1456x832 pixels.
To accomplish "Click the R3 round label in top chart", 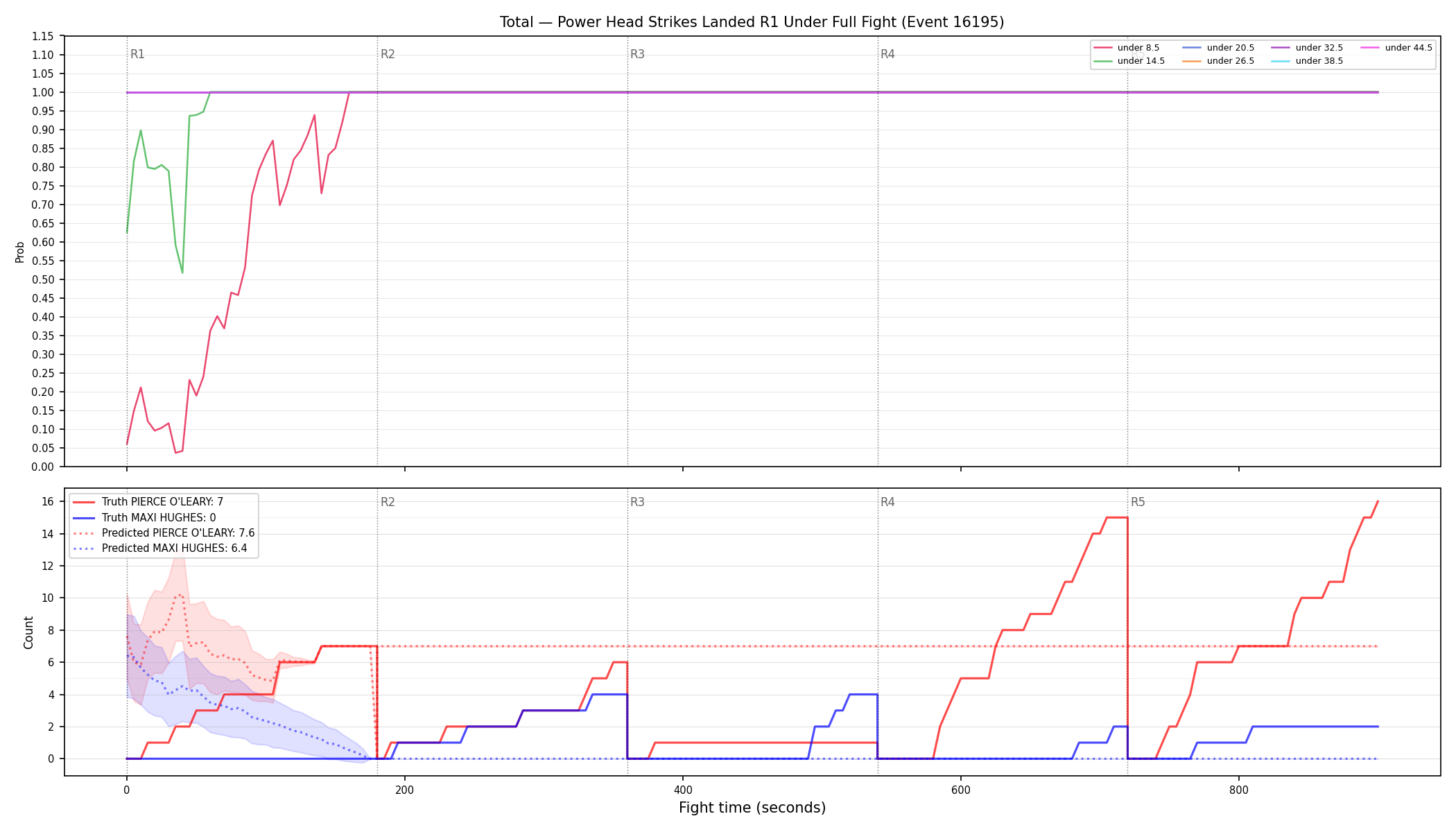I will coord(637,54).
